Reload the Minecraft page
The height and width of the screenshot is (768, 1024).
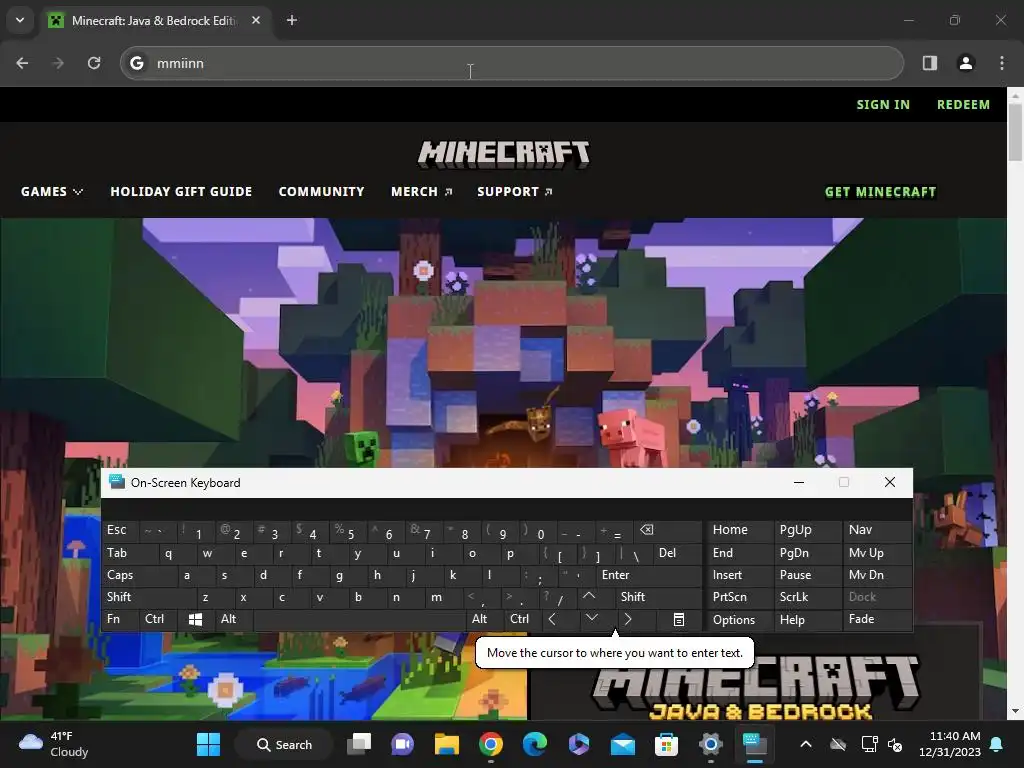94,63
